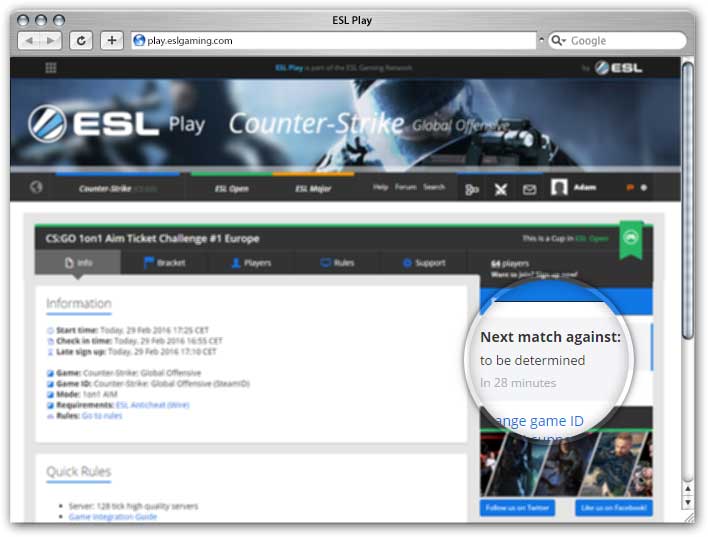Follow the Help link in navigation
The image size is (708, 537).
(x=381, y=187)
